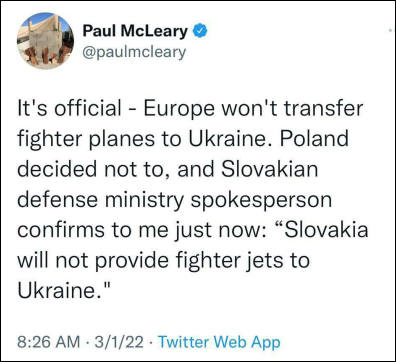Click the text "fighter planes" in the tweet
The height and width of the screenshot is (362, 396).
click(86, 139)
